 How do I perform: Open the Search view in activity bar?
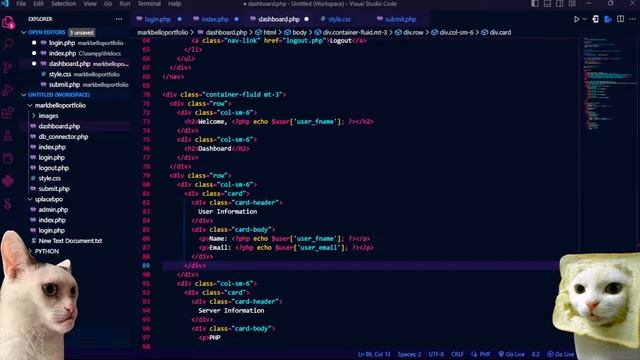click(x=8, y=44)
